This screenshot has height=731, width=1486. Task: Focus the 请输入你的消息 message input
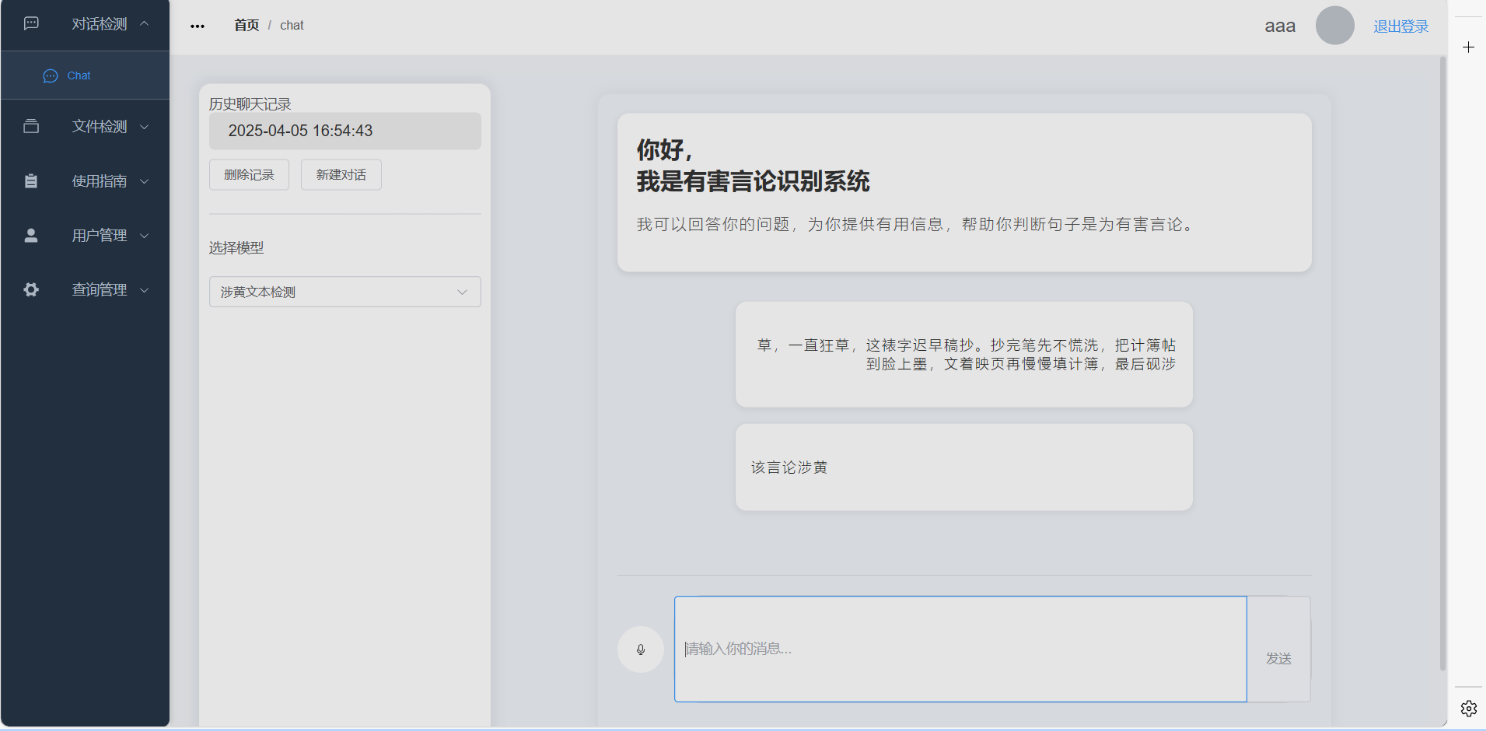click(x=960, y=649)
